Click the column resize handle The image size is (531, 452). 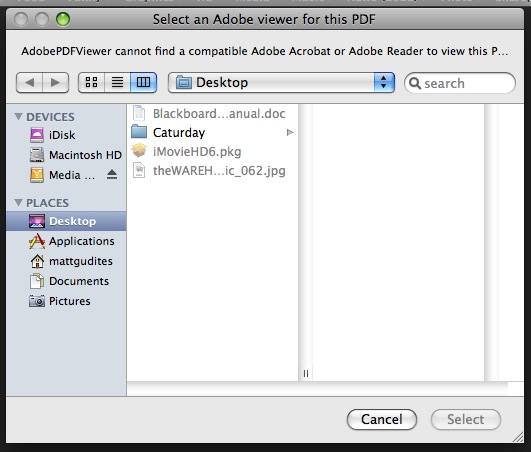point(306,373)
